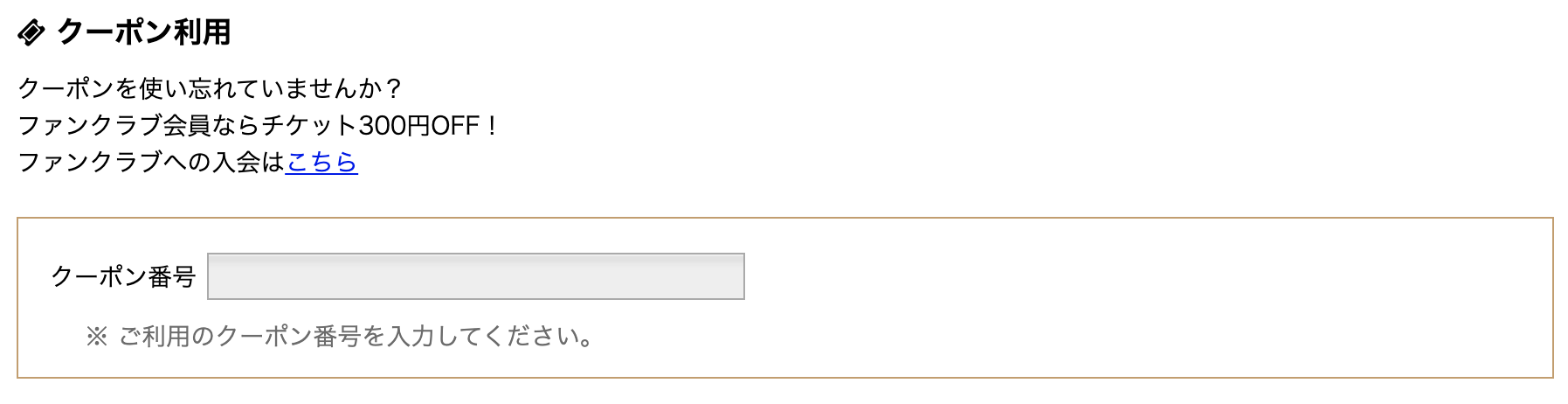The image size is (1568, 404).
Task: Click the text クーポンを使い忘れていませんか？
Action: [x=211, y=88]
